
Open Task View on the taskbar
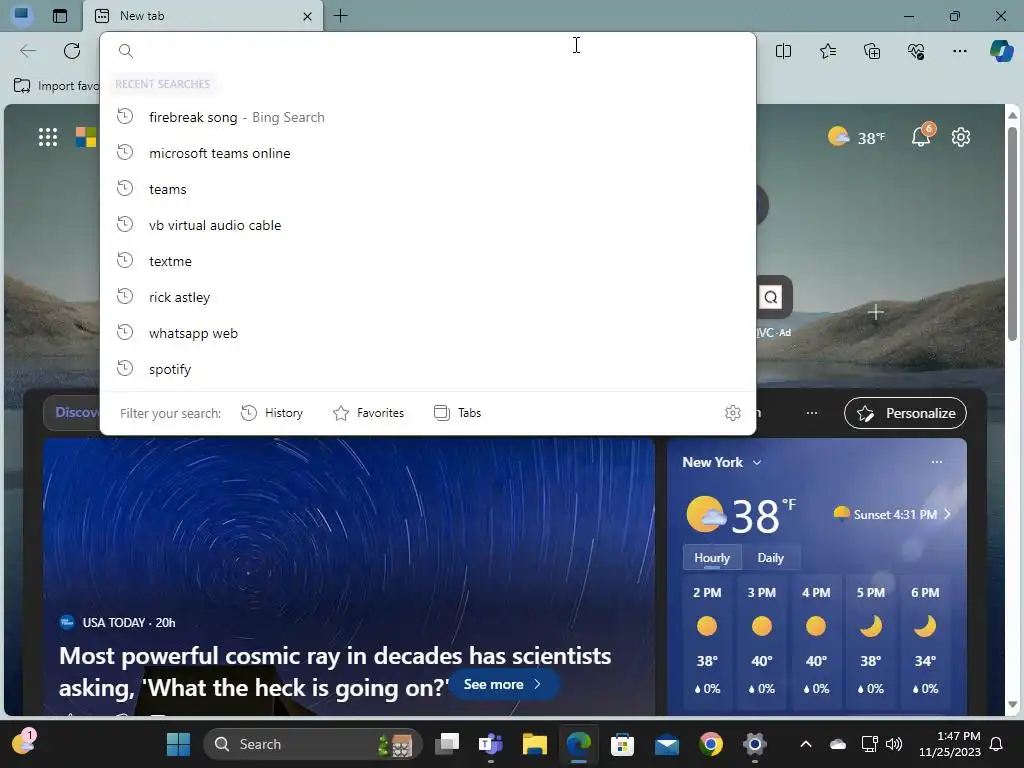(x=447, y=744)
